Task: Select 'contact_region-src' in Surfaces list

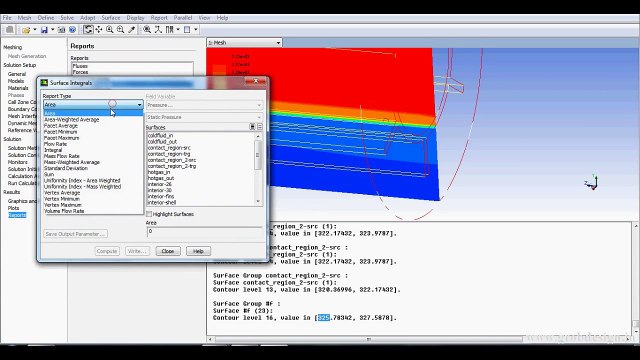Action: point(169,148)
